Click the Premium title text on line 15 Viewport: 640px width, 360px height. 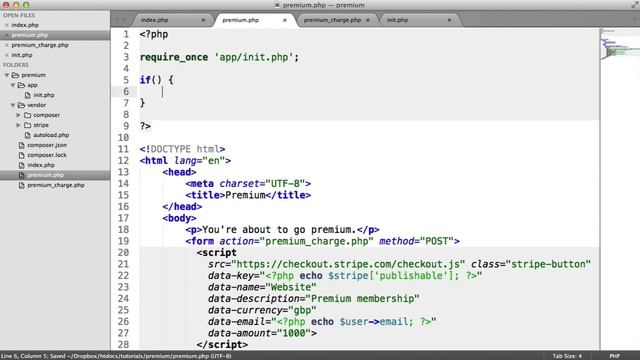click(245, 195)
